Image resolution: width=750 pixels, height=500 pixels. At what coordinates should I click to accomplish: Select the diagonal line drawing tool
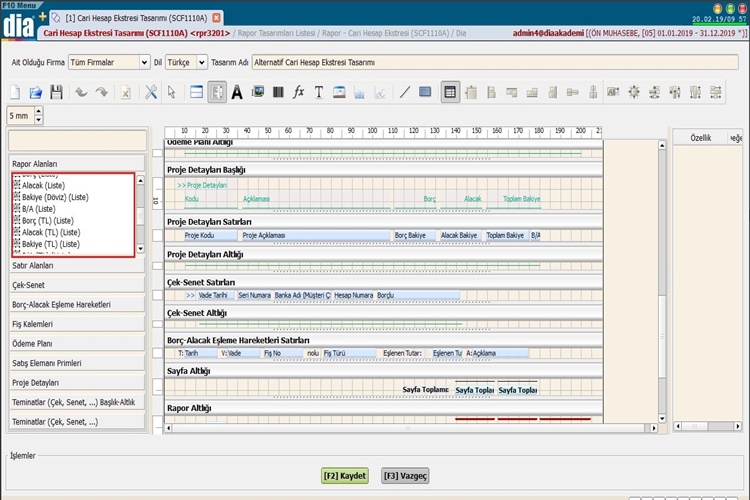click(x=405, y=92)
